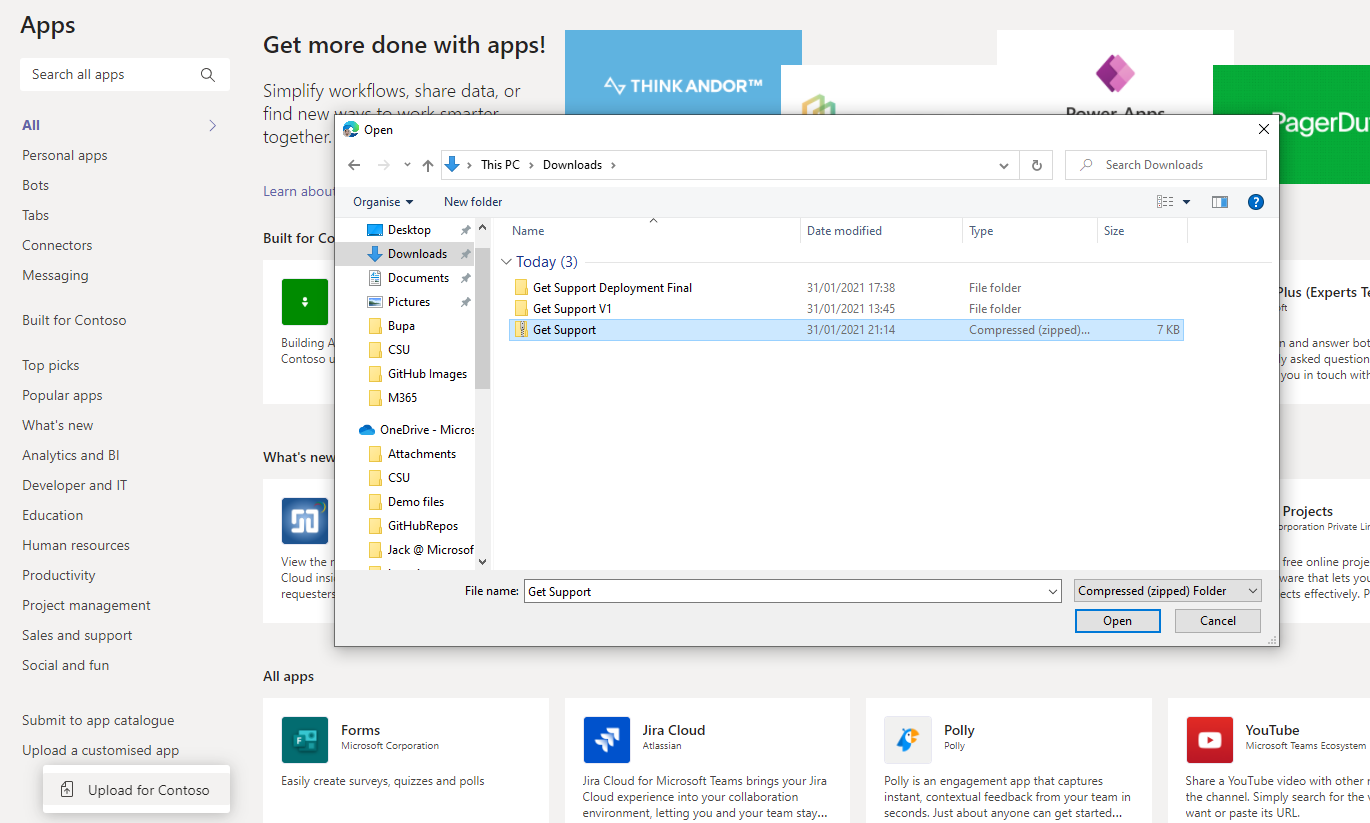
Task: Click the Polly parrot icon
Action: coord(908,740)
